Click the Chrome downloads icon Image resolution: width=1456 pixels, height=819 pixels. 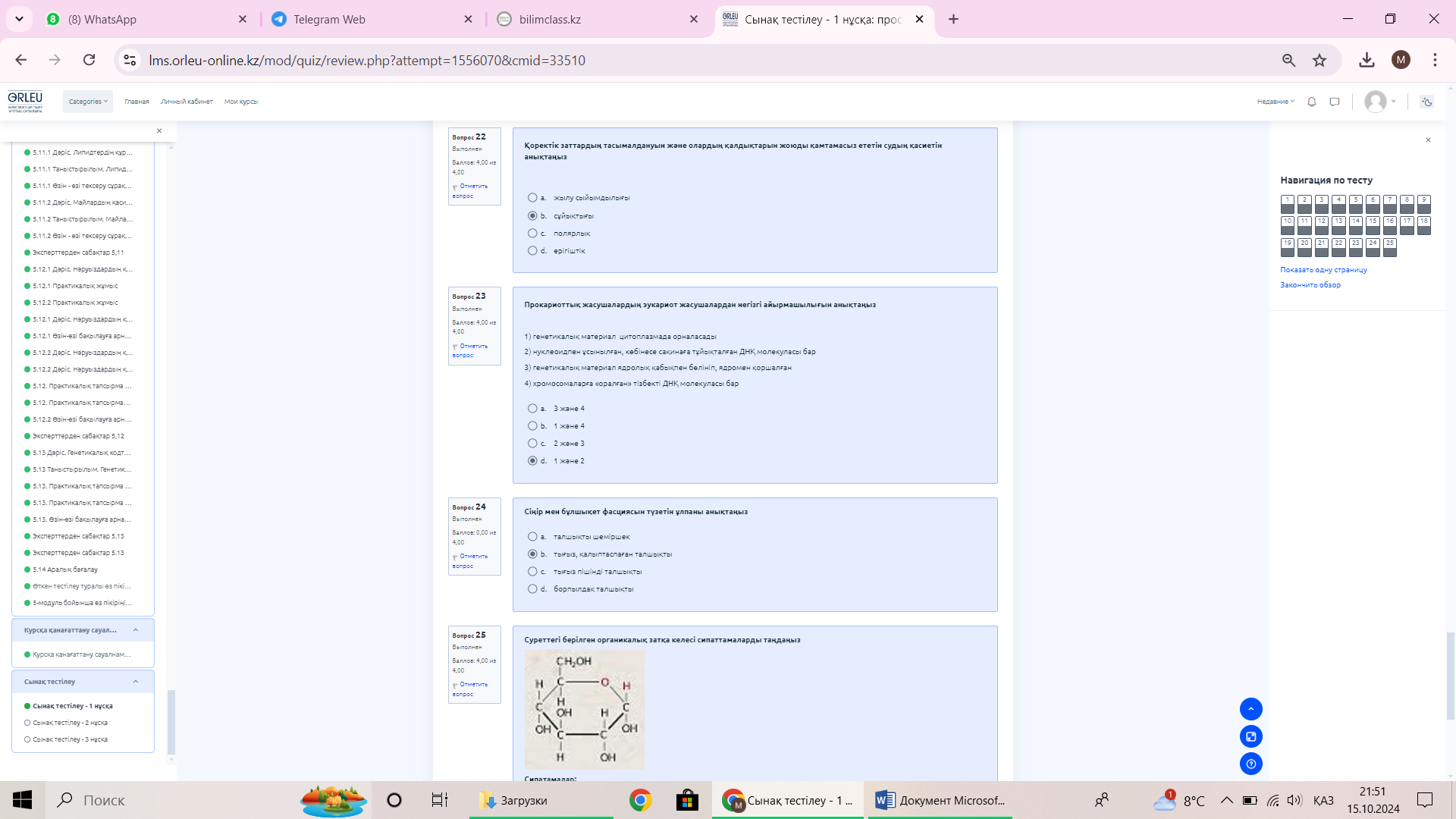point(1367,60)
